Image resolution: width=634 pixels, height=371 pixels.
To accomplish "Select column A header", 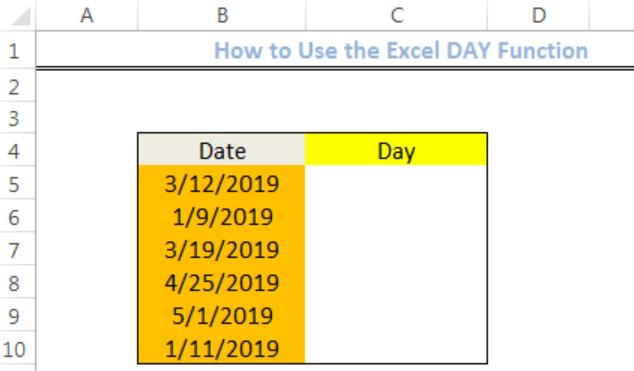I will click(x=87, y=15).
